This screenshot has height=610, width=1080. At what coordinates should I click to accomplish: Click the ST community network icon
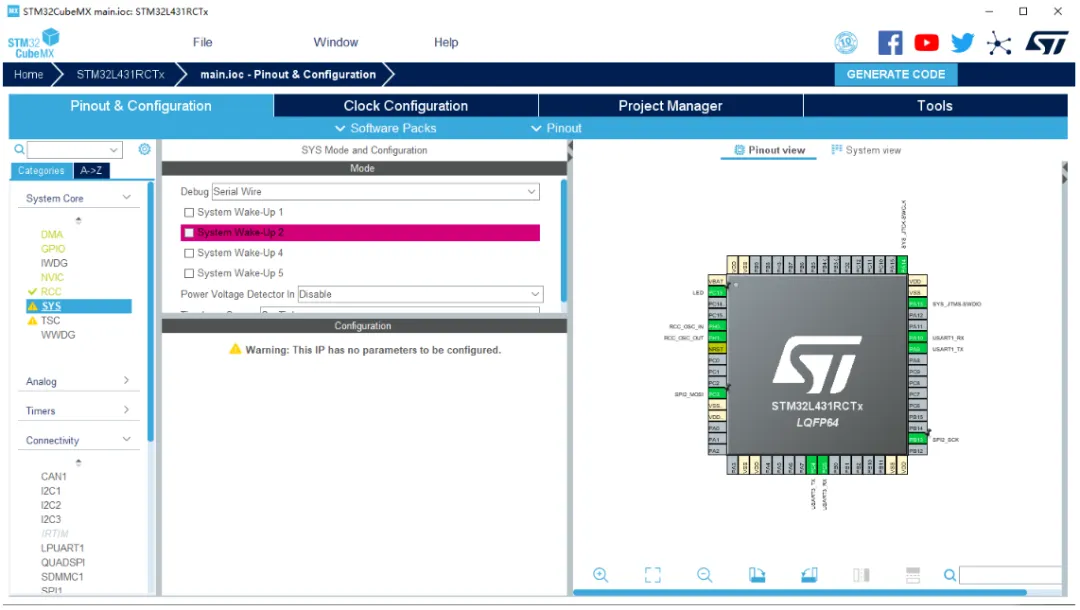[x=999, y=43]
